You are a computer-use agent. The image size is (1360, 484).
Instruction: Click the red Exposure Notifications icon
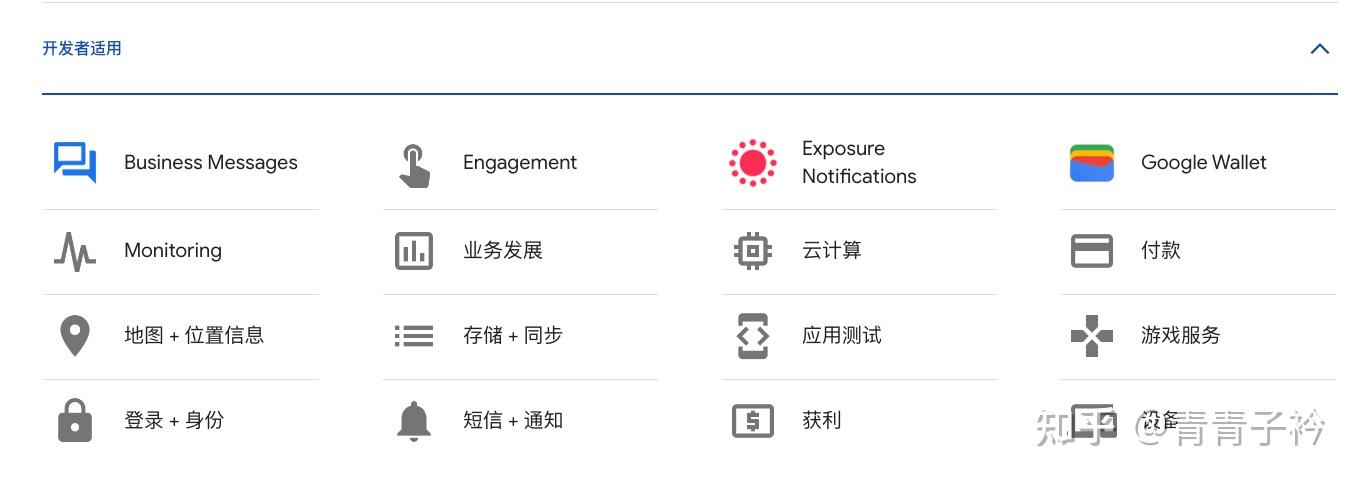pyautogui.click(x=752, y=162)
